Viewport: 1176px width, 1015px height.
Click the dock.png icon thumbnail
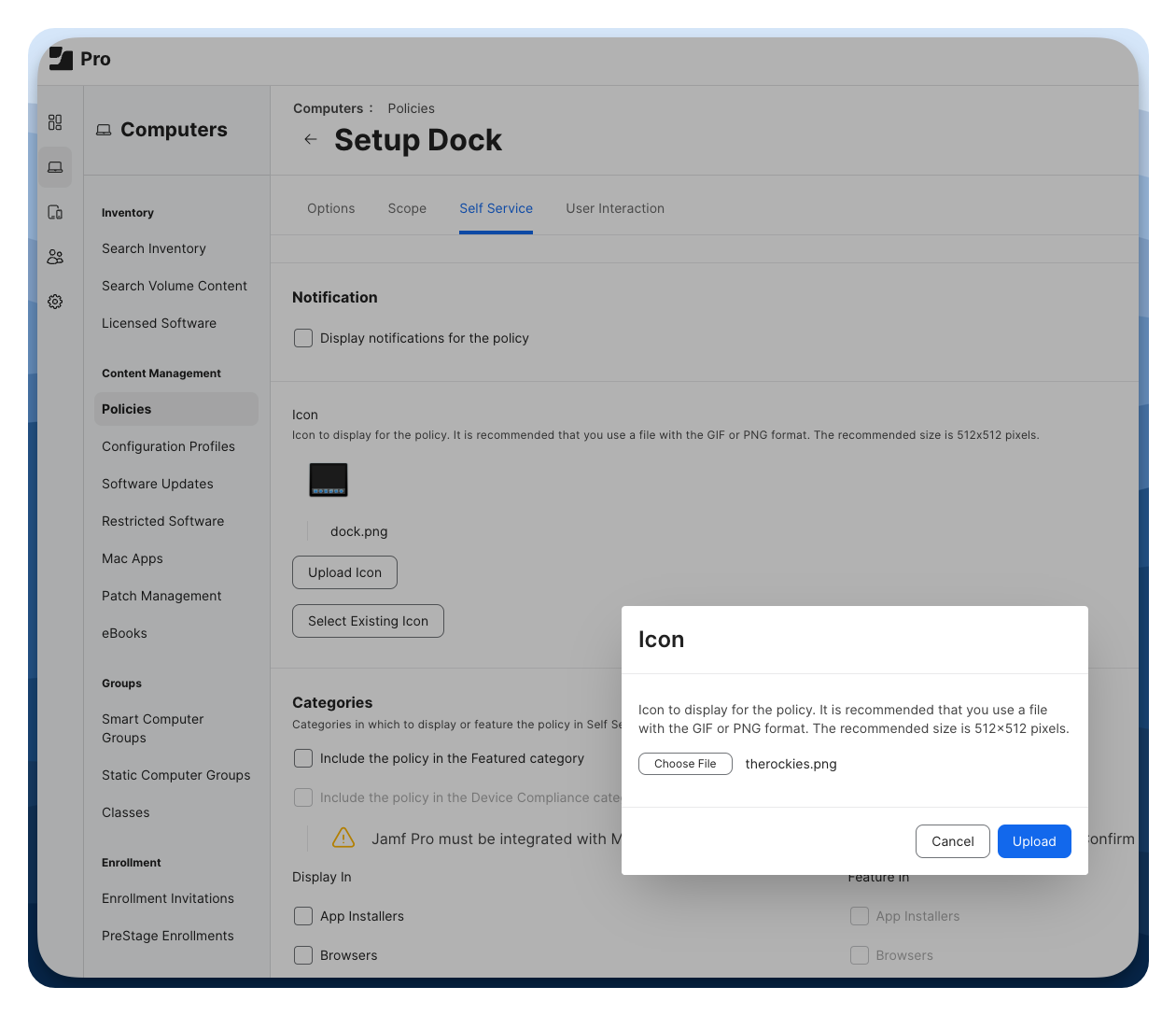(329, 480)
